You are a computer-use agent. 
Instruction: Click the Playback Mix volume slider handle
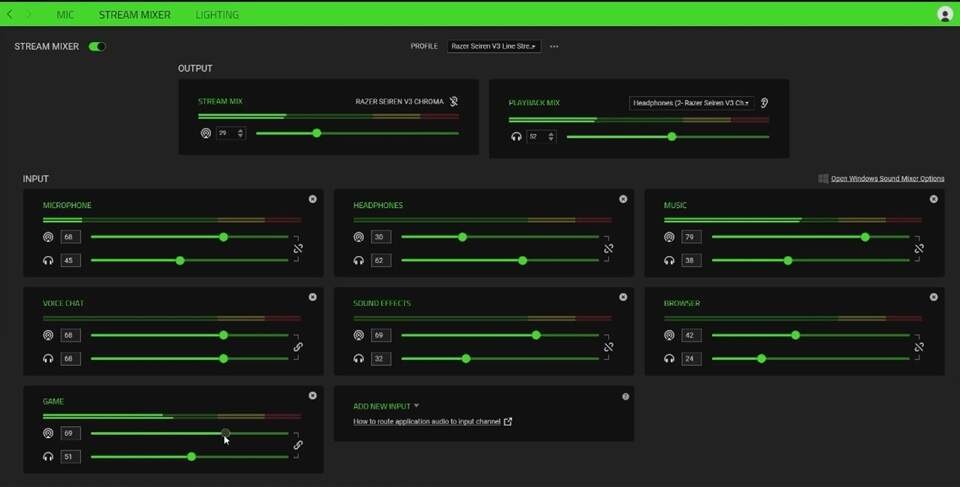pos(672,137)
